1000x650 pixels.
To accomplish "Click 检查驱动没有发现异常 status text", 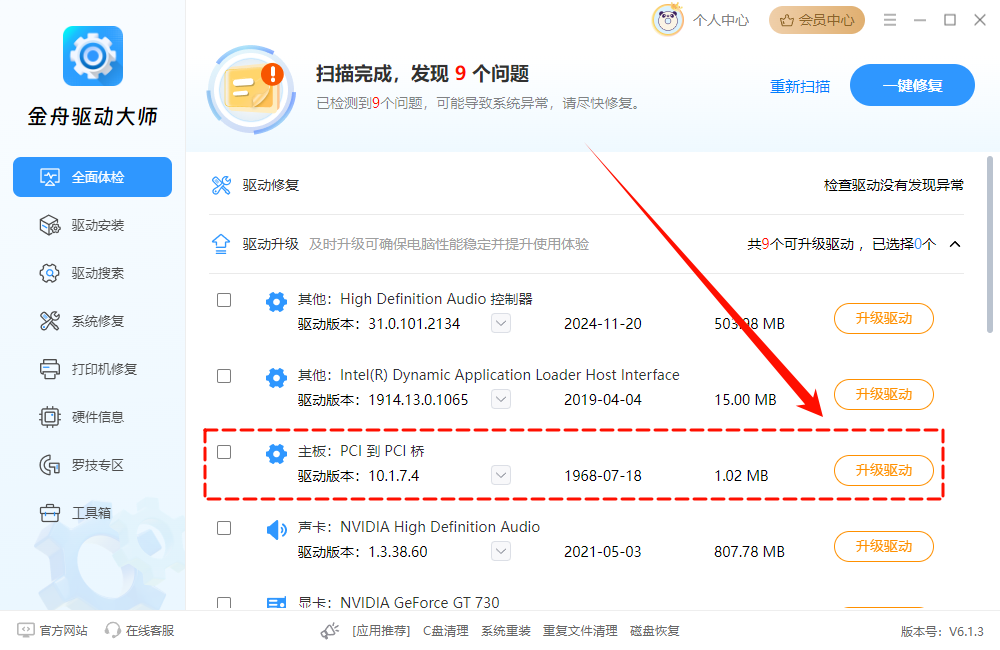I will click(x=893, y=185).
